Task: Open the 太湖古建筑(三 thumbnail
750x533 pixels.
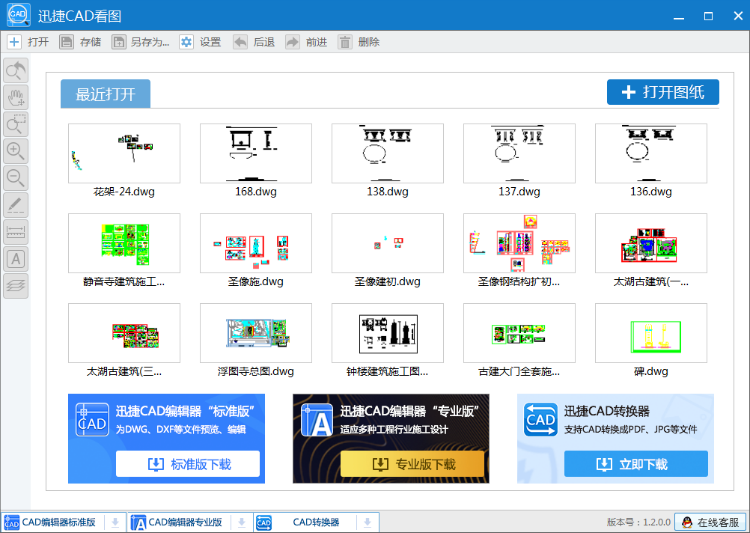Action: pos(124,333)
